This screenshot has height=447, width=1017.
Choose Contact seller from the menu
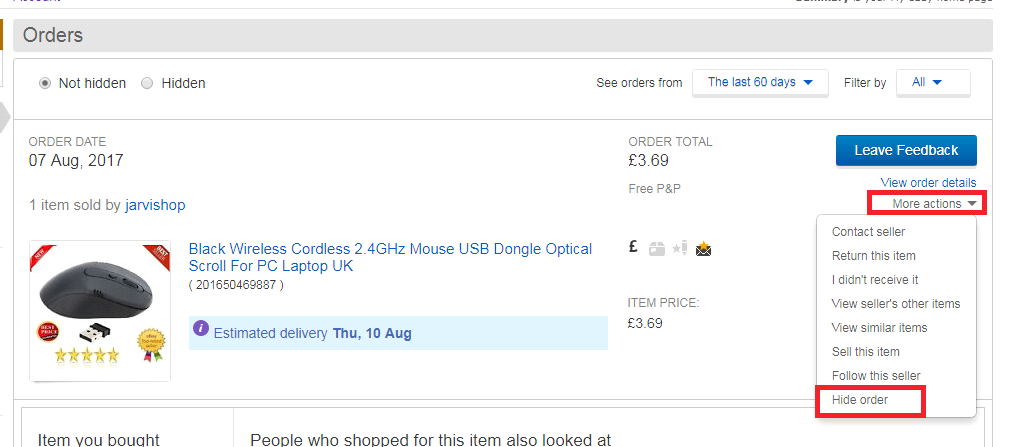click(x=868, y=232)
